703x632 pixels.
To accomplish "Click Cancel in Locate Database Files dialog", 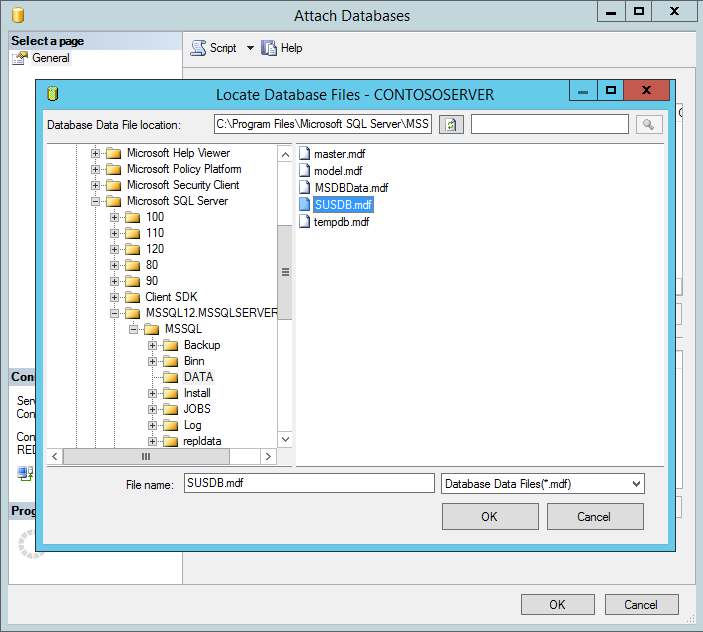I will [x=595, y=516].
